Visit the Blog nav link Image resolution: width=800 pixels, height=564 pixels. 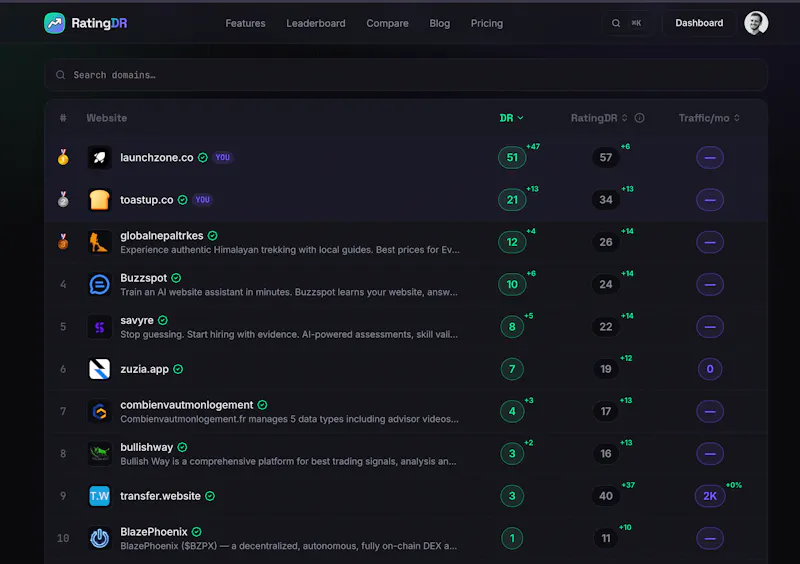440,23
